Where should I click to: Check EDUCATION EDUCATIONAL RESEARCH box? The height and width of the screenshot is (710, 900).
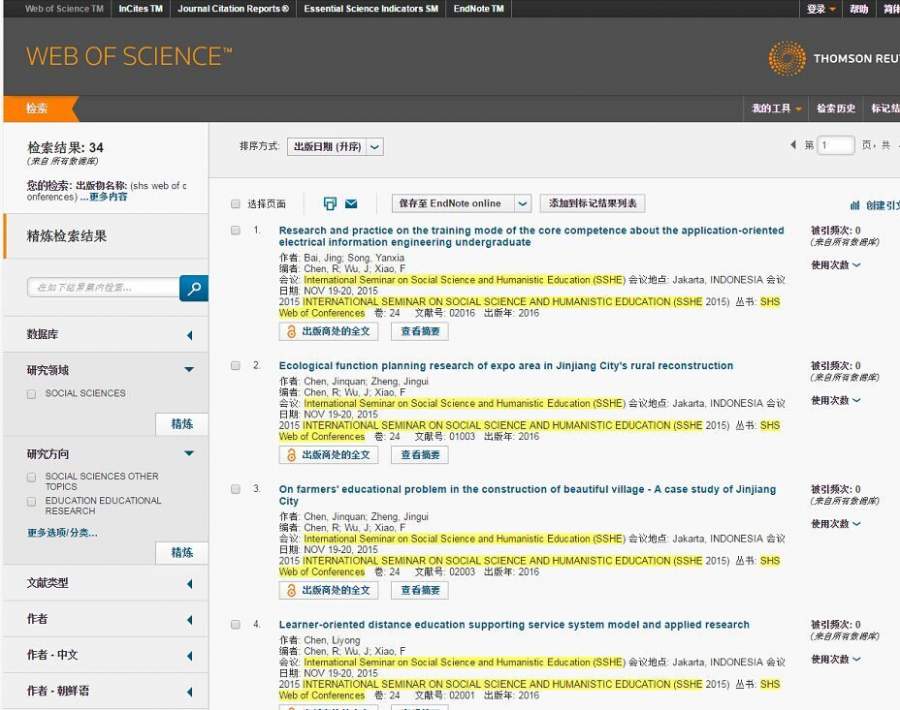[32, 502]
